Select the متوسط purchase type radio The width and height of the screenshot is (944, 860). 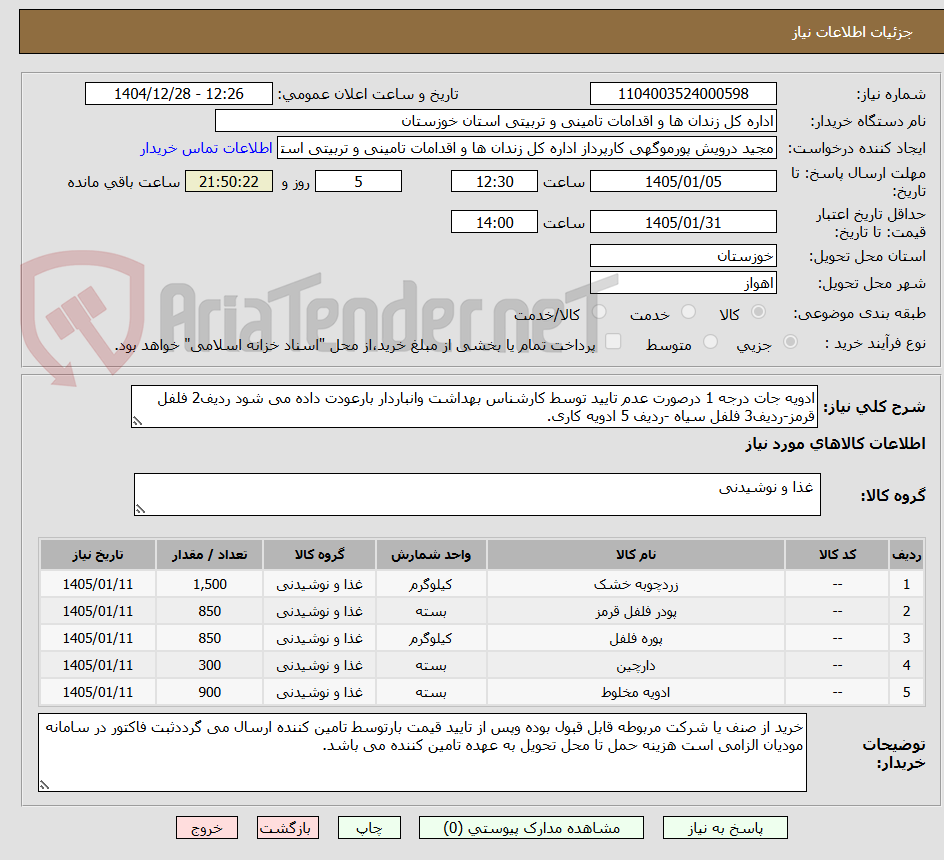pos(710,342)
